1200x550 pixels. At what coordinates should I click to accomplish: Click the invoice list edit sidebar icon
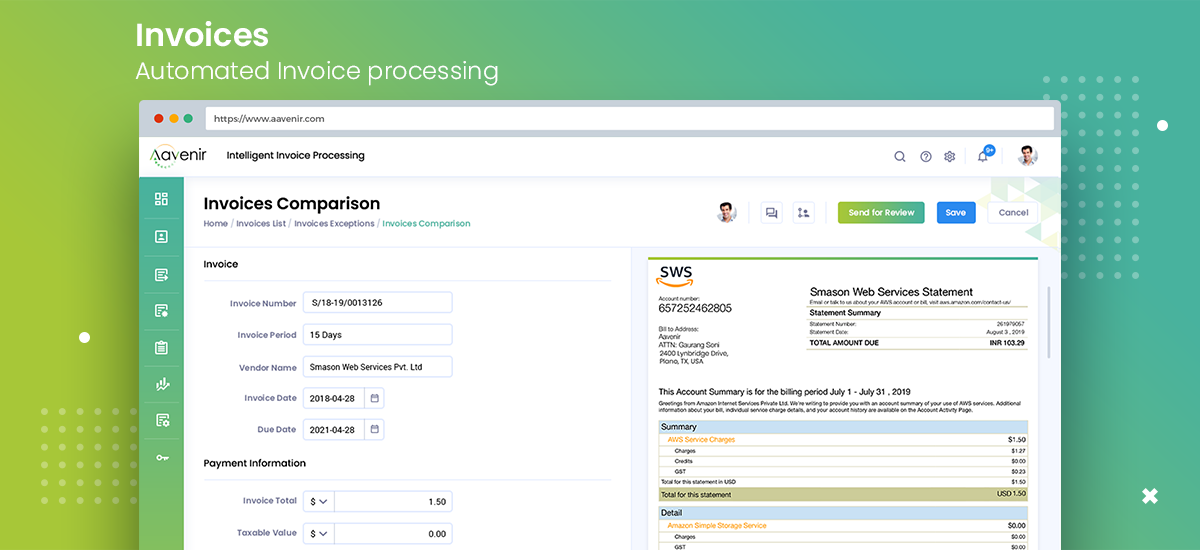(161, 274)
